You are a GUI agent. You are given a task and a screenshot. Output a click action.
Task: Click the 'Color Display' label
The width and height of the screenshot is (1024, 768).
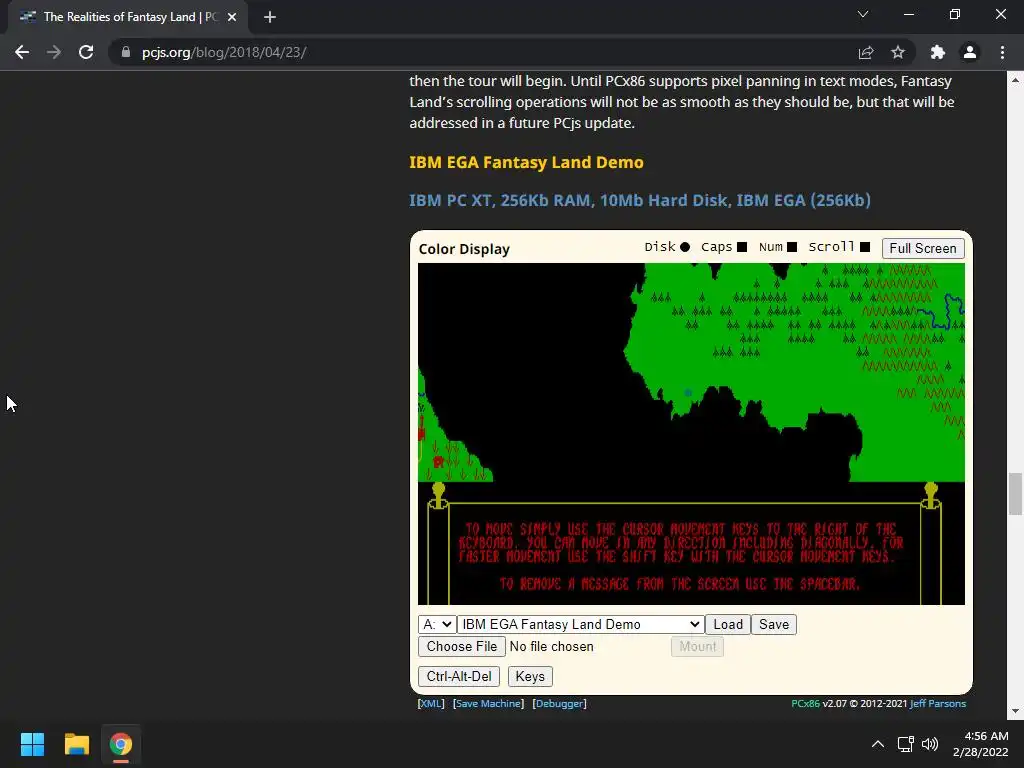(x=464, y=249)
